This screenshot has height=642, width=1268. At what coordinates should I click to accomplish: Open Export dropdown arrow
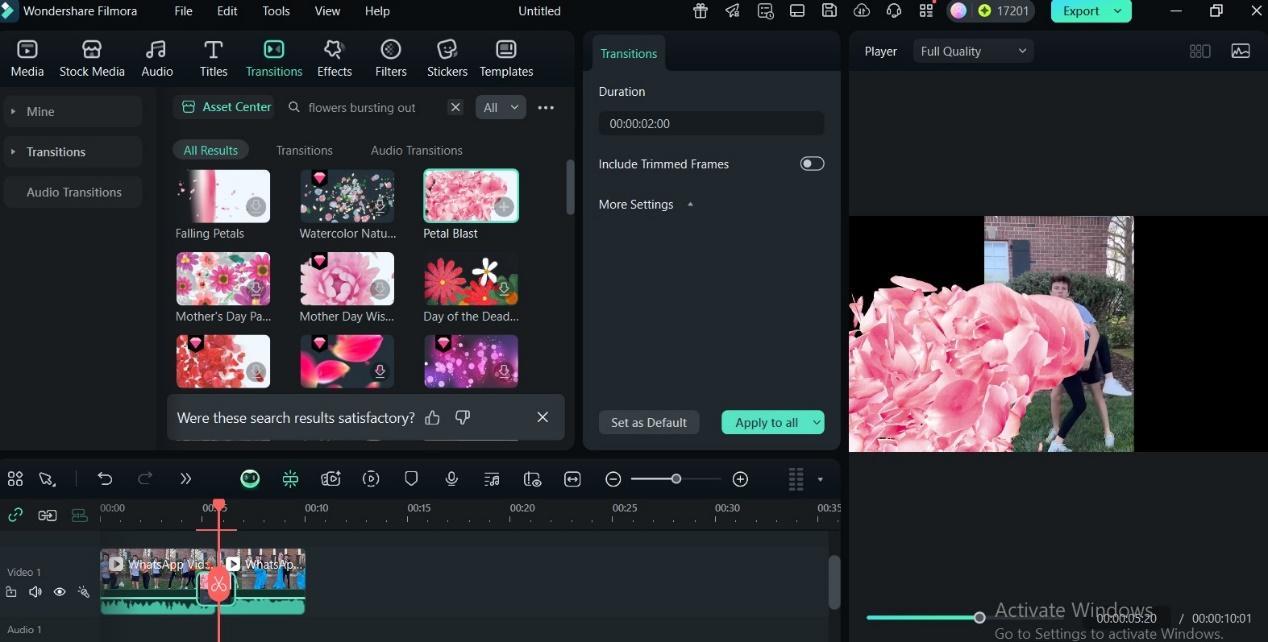[1119, 11]
